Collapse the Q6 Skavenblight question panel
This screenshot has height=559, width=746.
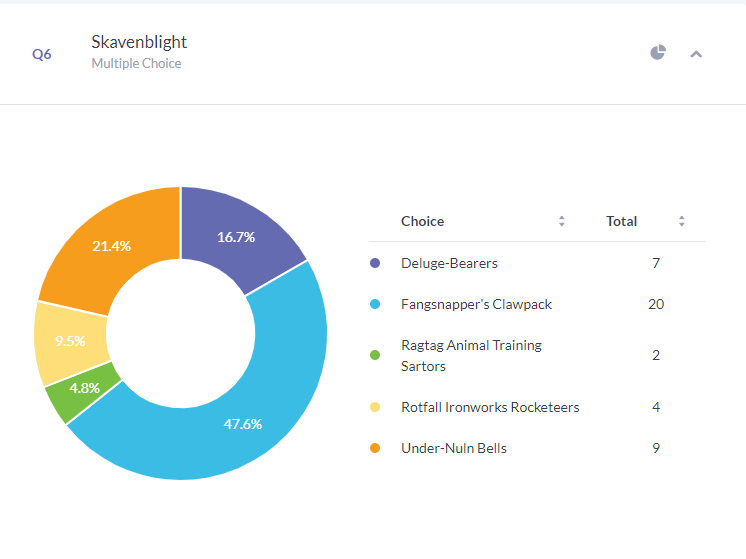(x=696, y=54)
